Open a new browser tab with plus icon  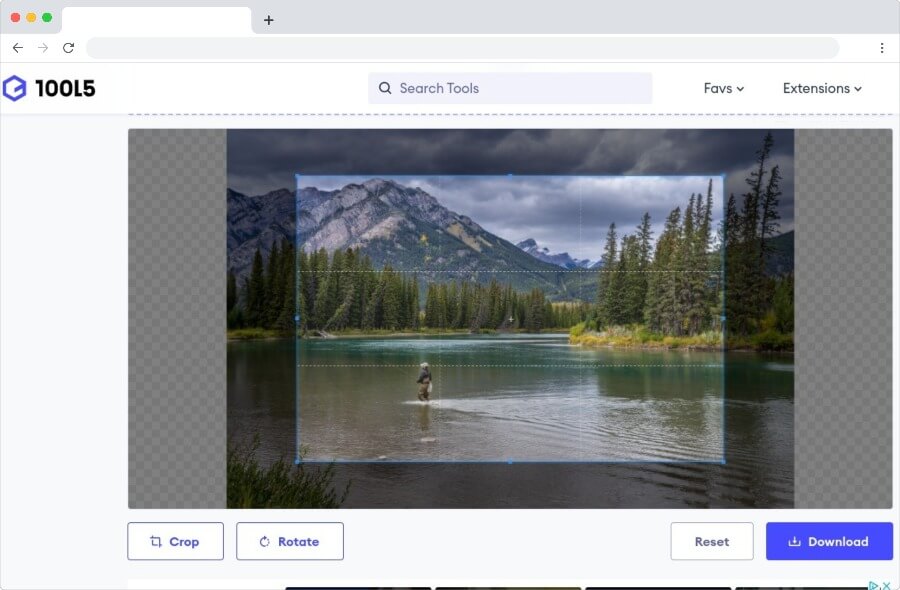tap(269, 20)
